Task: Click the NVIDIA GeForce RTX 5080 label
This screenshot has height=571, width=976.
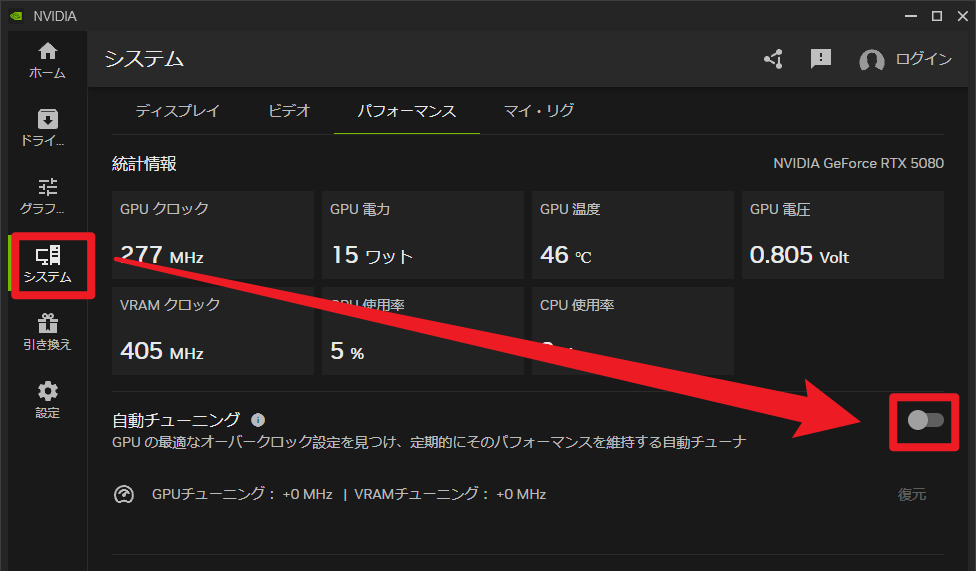Action: pyautogui.click(x=858, y=163)
